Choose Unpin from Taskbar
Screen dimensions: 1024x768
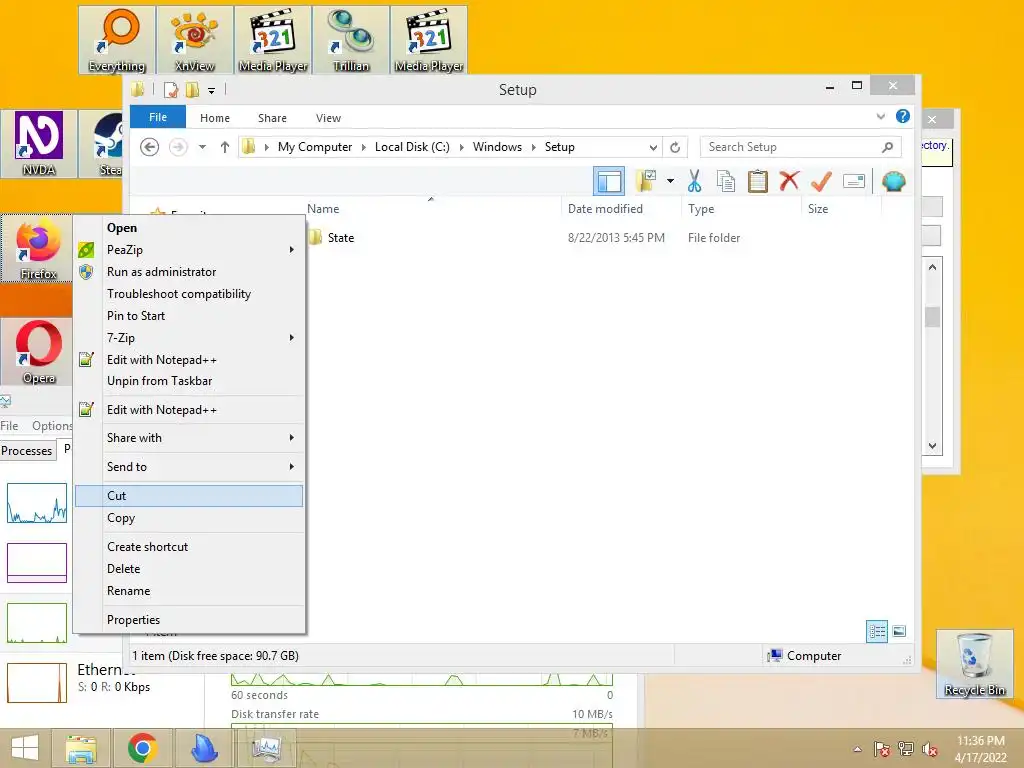(x=189, y=381)
